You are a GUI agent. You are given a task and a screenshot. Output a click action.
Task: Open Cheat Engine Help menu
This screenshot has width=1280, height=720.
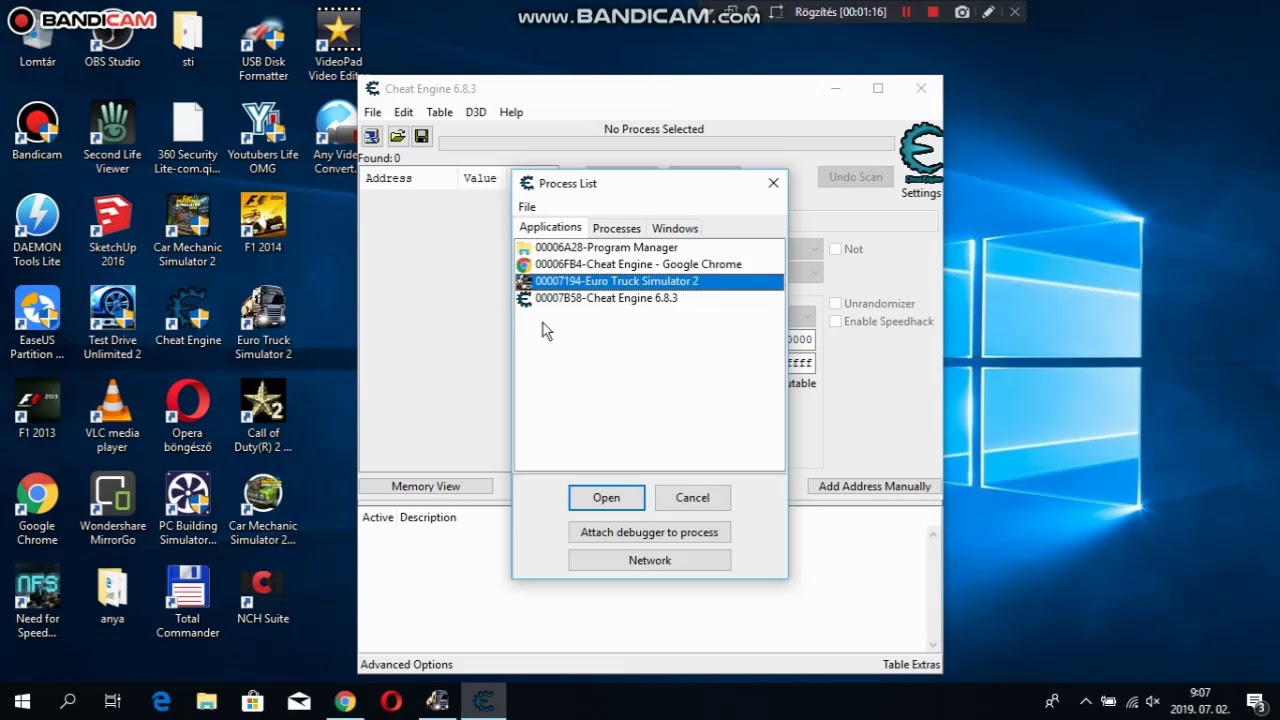point(511,112)
